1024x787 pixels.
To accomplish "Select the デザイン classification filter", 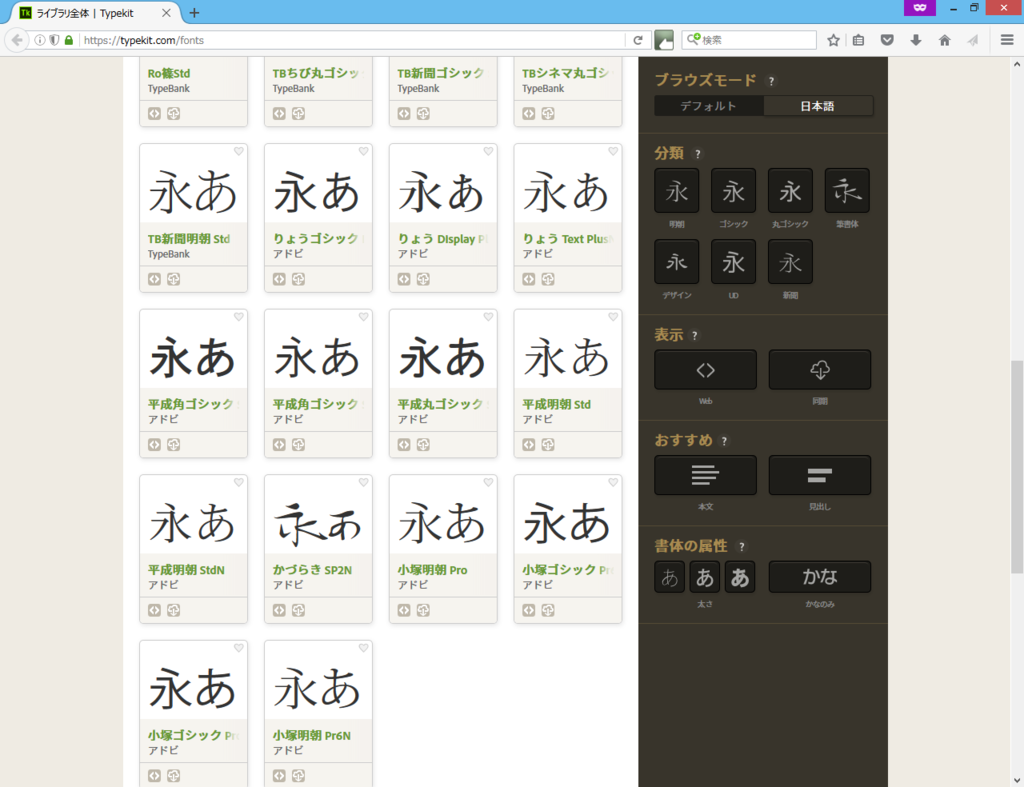I will (x=677, y=262).
